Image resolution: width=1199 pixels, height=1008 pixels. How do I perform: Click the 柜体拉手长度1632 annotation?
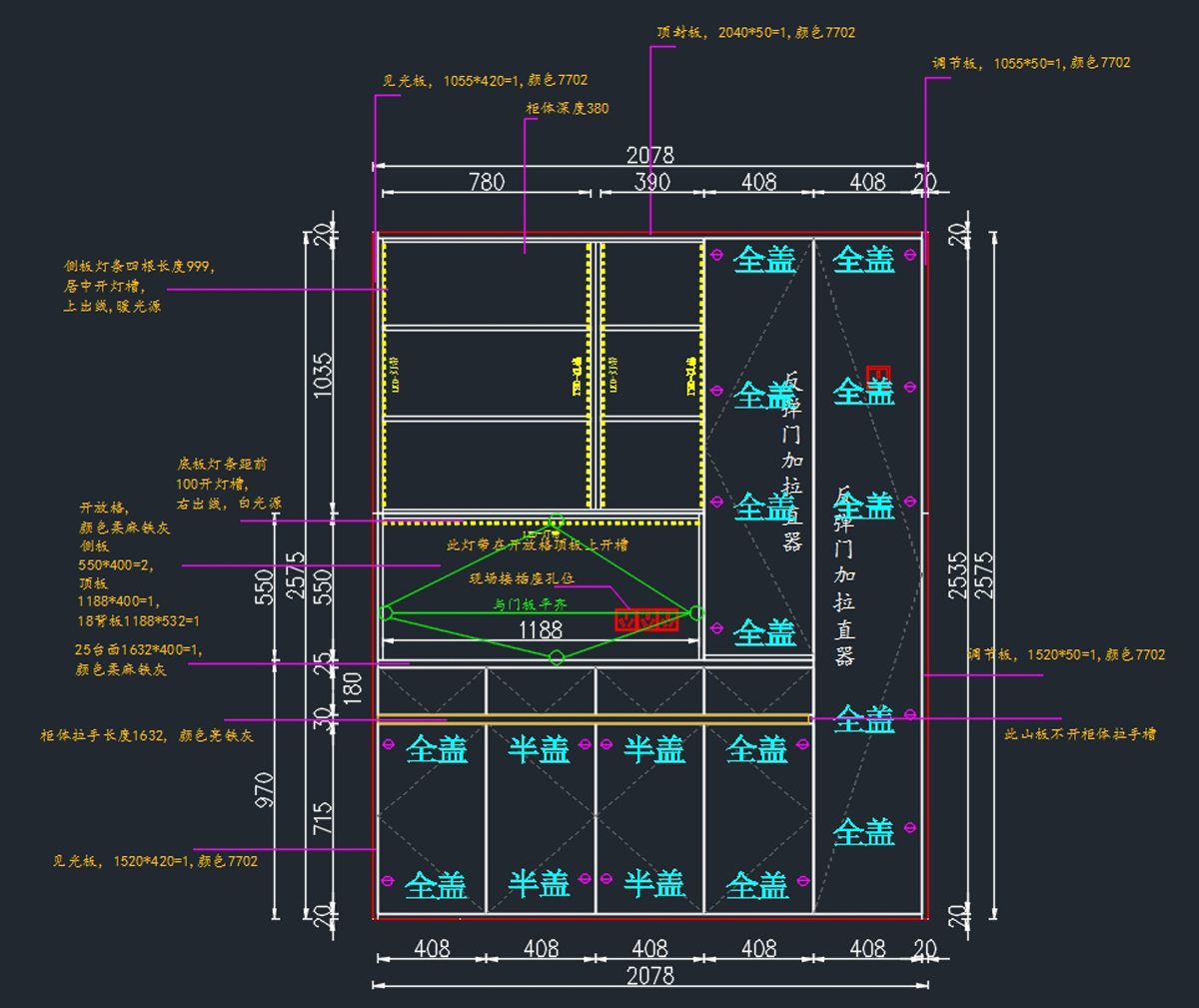(x=147, y=735)
